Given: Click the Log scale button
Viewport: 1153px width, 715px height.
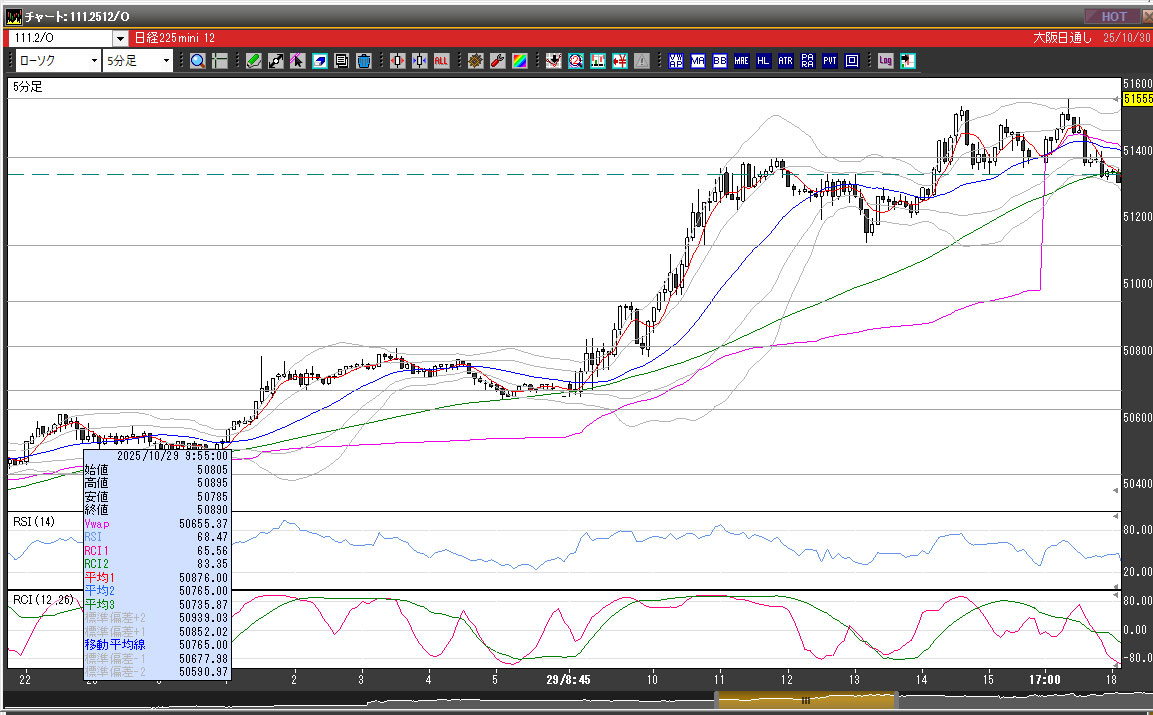Looking at the screenshot, I should tap(885, 61).
